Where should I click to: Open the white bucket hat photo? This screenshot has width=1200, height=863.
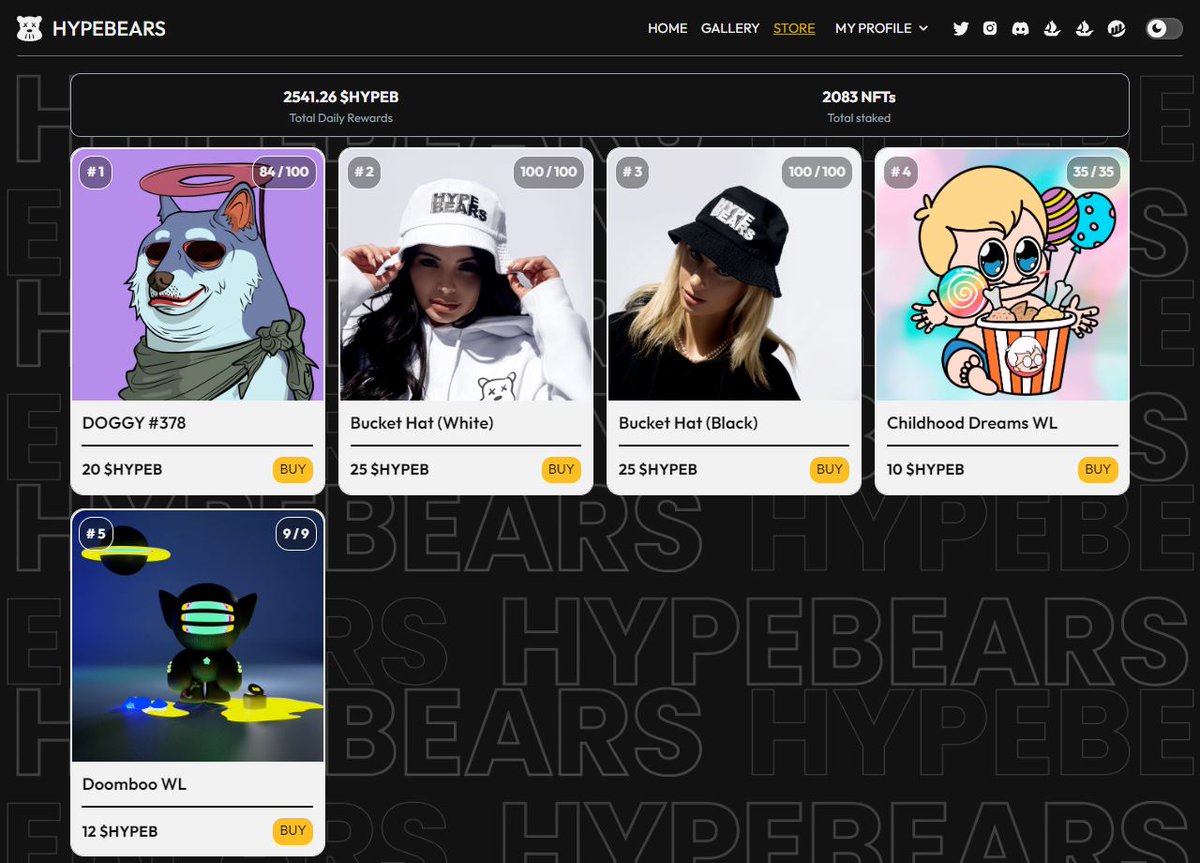[466, 275]
